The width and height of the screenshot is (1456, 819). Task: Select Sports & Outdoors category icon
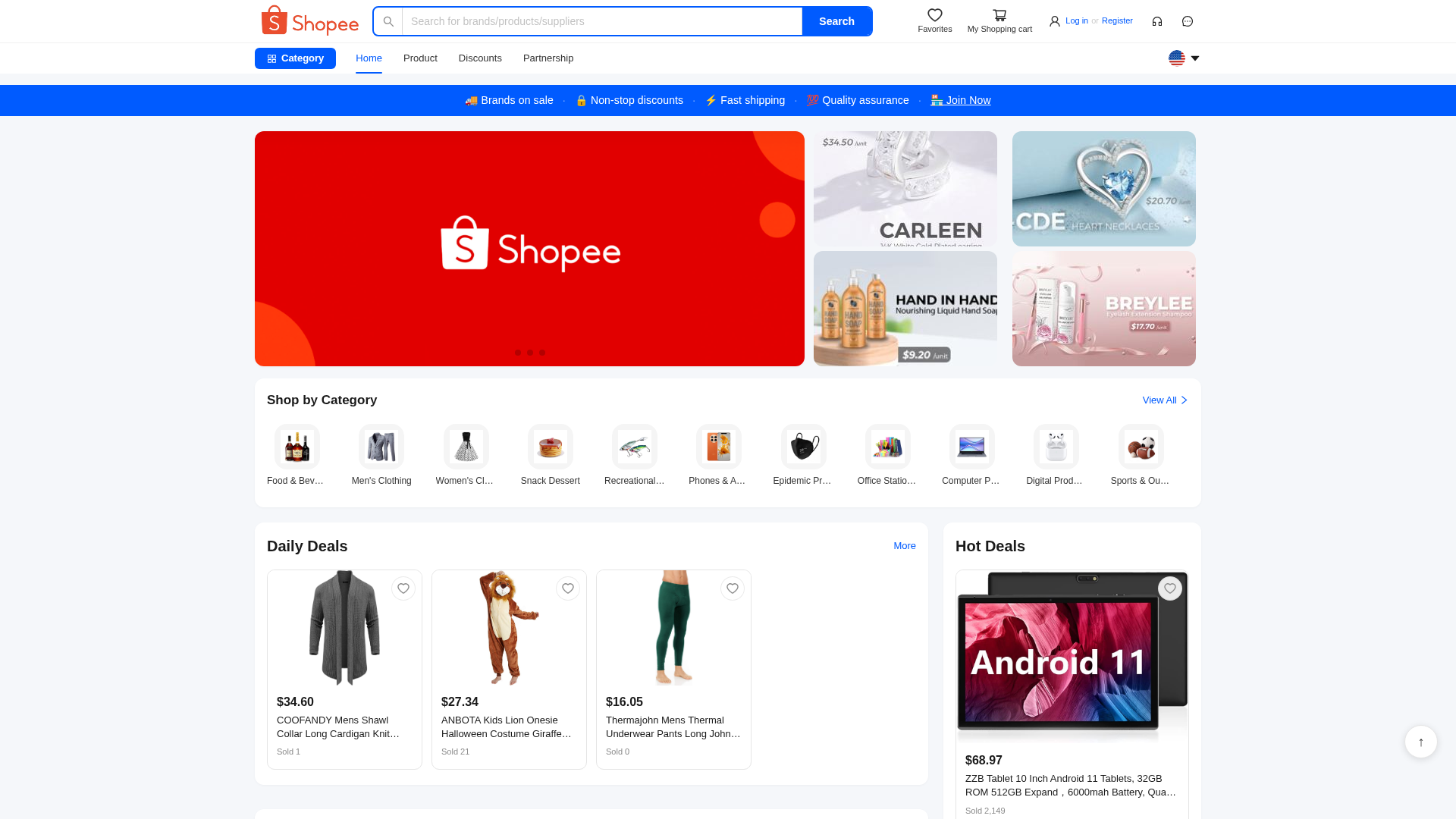pyautogui.click(x=1141, y=447)
